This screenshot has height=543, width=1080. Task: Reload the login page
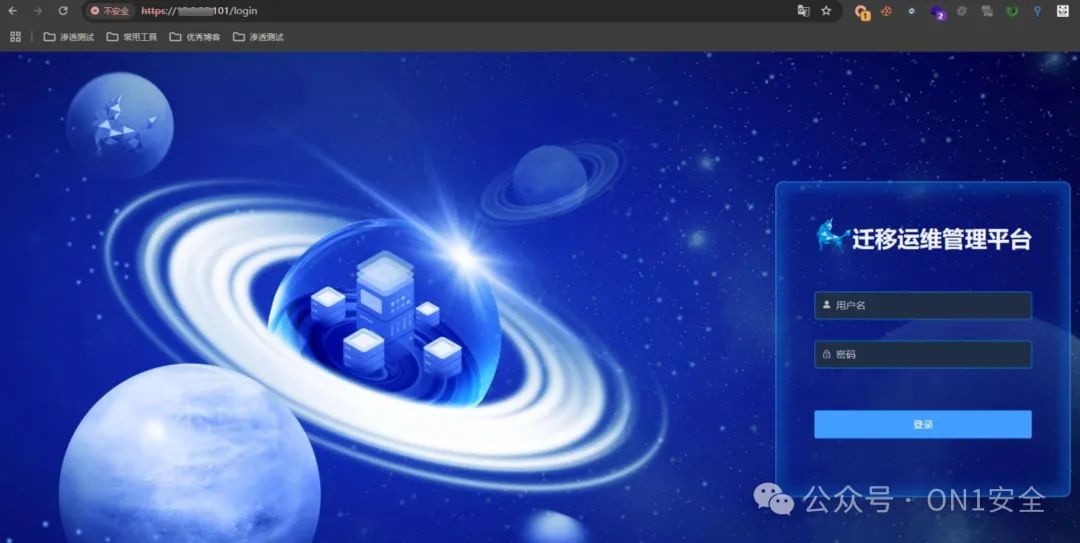63,11
